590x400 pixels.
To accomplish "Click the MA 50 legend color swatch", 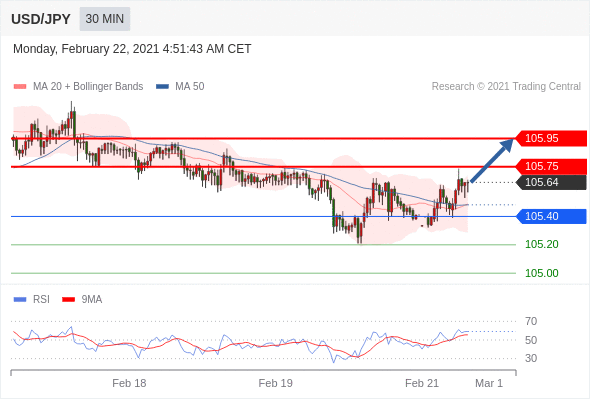I will point(162,87).
